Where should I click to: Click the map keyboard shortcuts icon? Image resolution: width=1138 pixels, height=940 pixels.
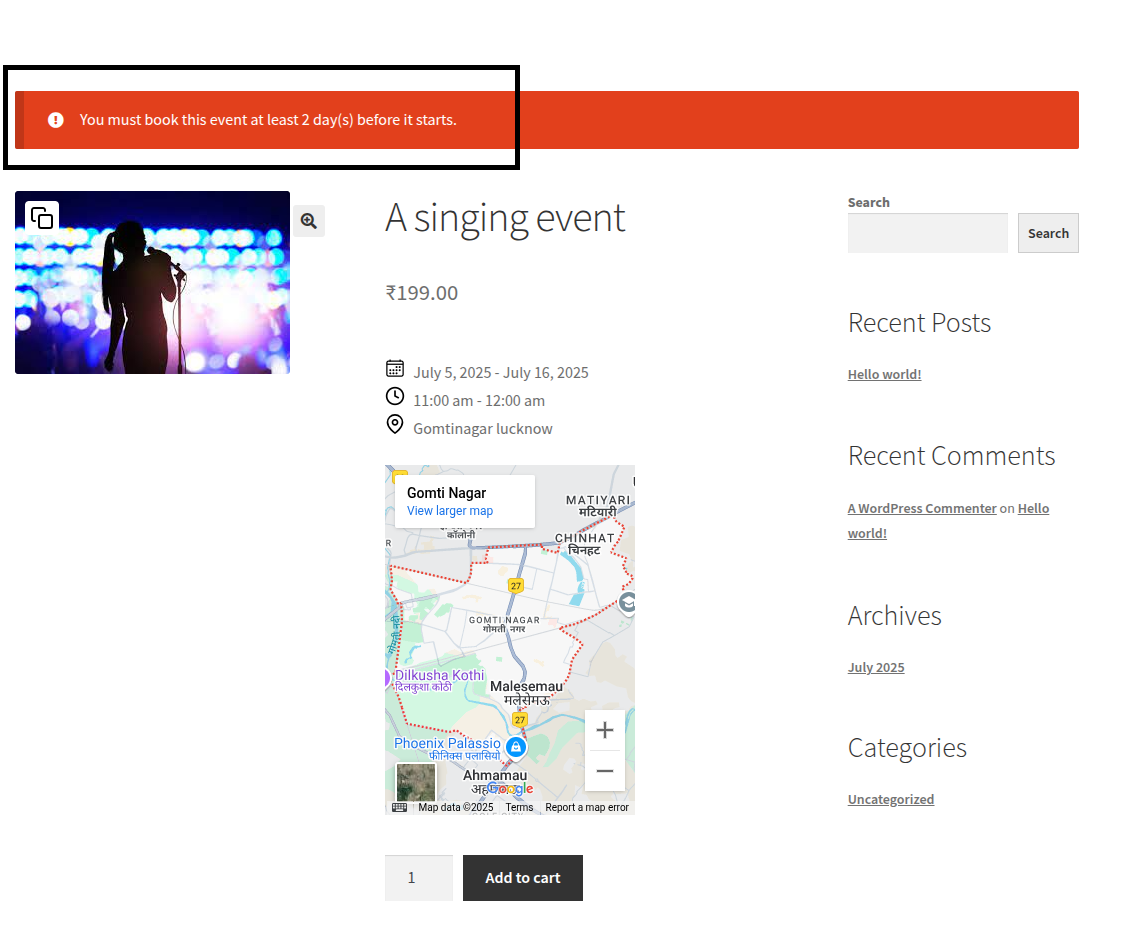click(399, 807)
